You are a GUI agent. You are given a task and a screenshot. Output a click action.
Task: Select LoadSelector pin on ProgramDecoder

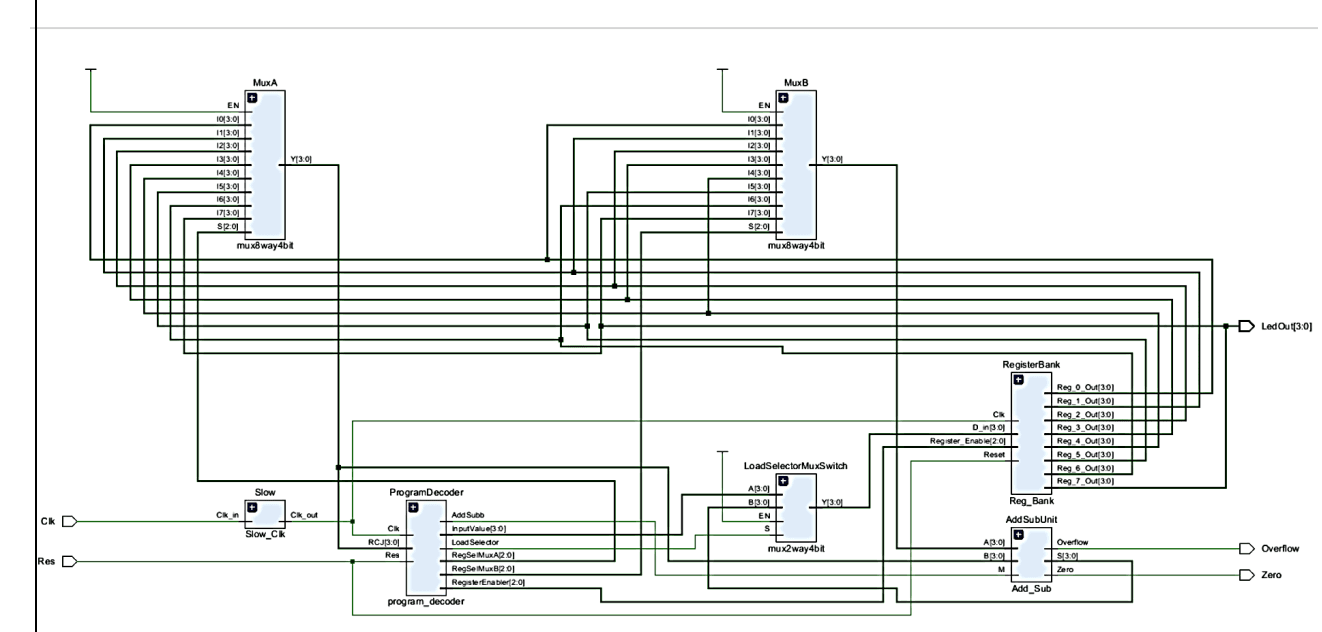point(475,542)
